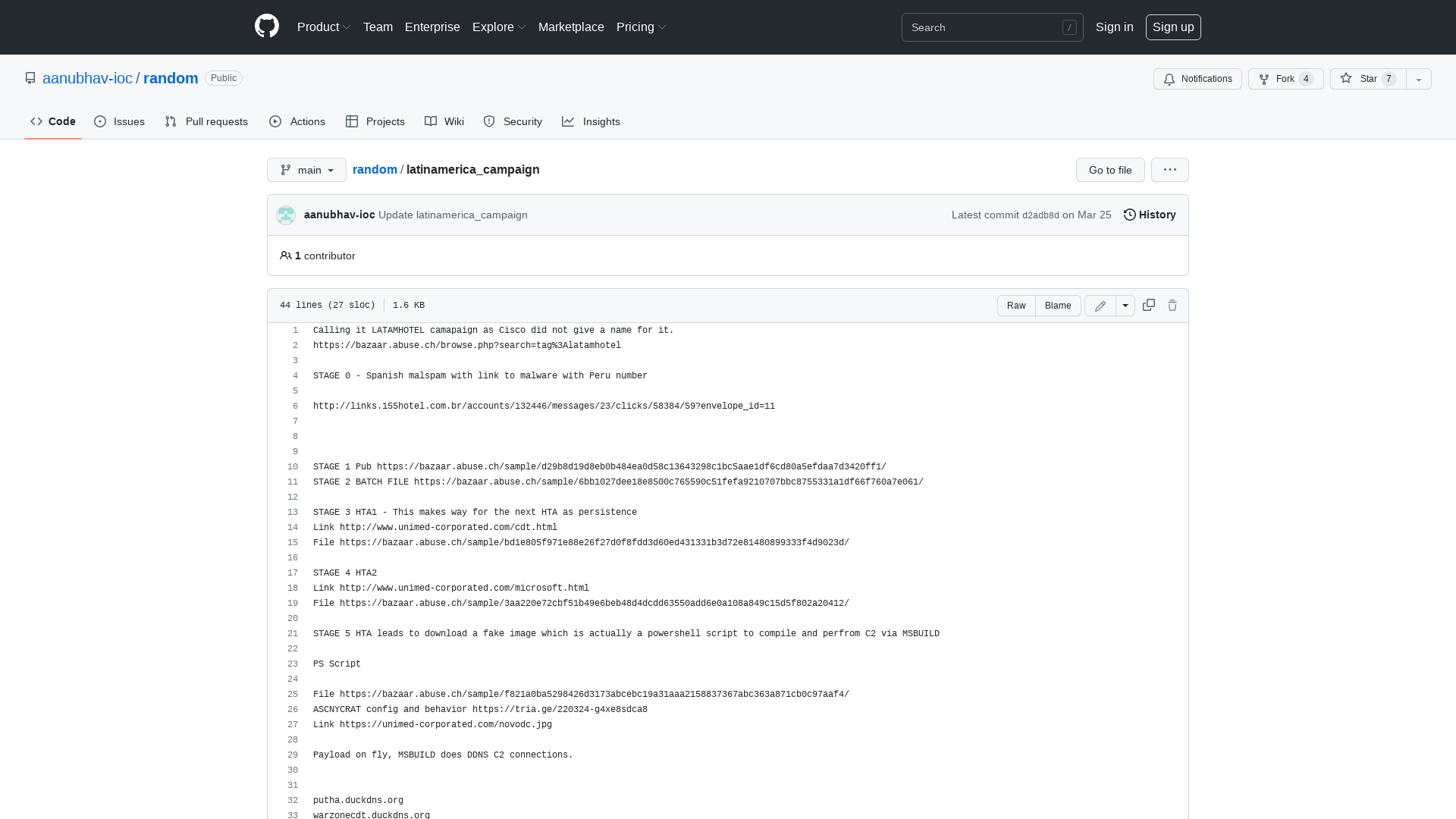The width and height of the screenshot is (1456, 819).
Task: Click the novodc.jpg link line
Action: point(432,725)
